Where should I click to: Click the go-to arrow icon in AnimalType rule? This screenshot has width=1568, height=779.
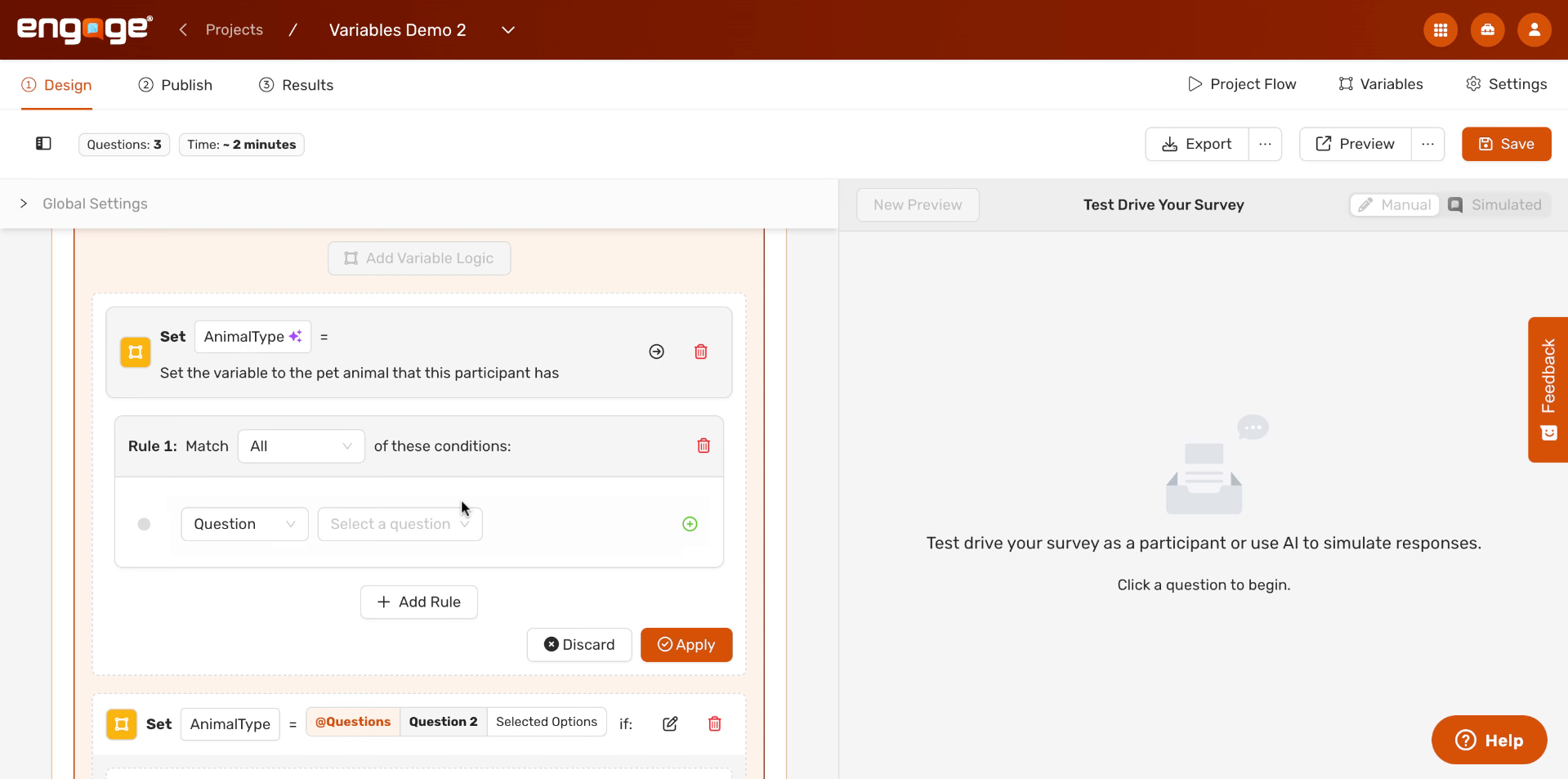tap(656, 351)
